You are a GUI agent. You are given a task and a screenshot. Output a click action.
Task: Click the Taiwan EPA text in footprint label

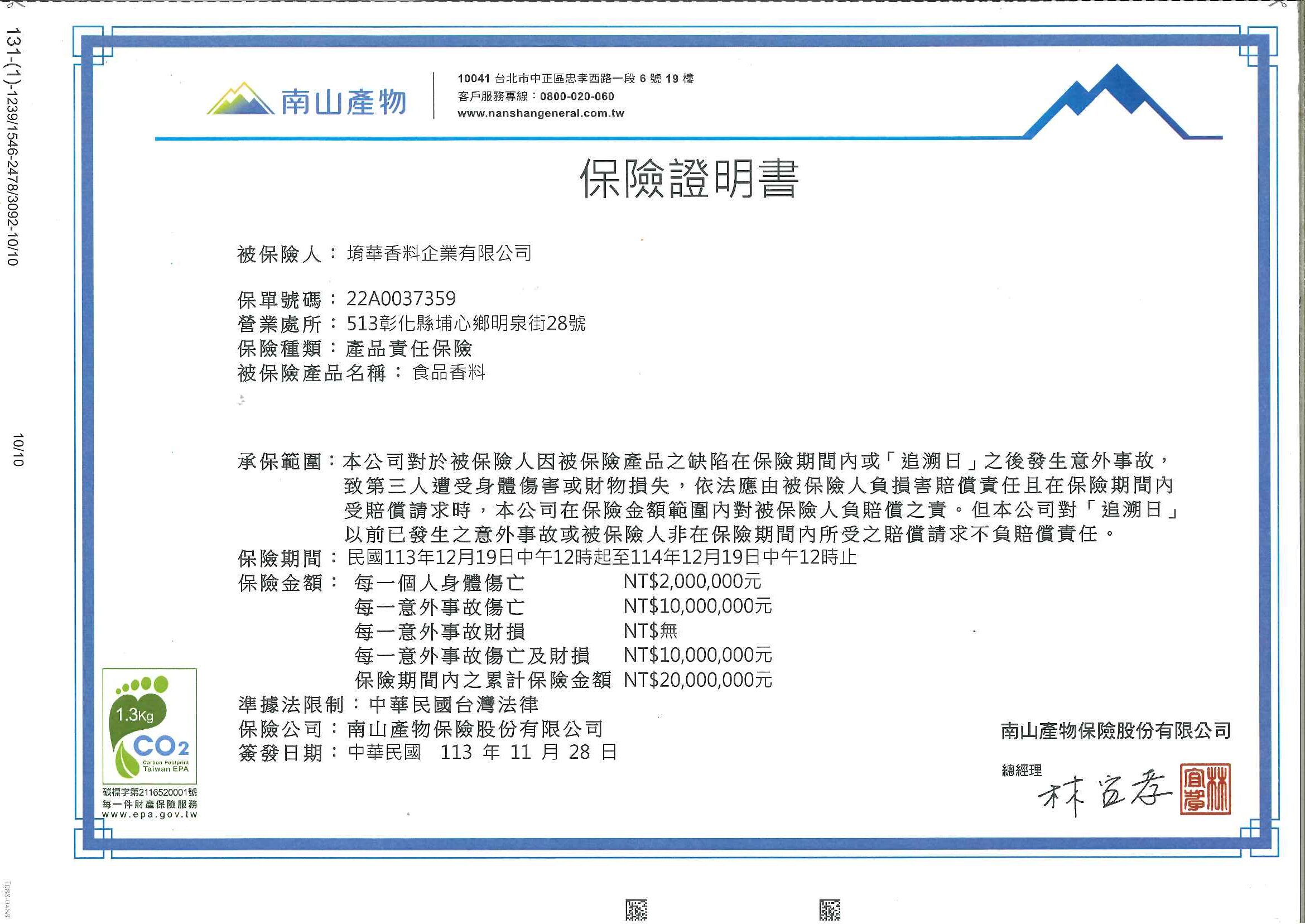pos(166,769)
